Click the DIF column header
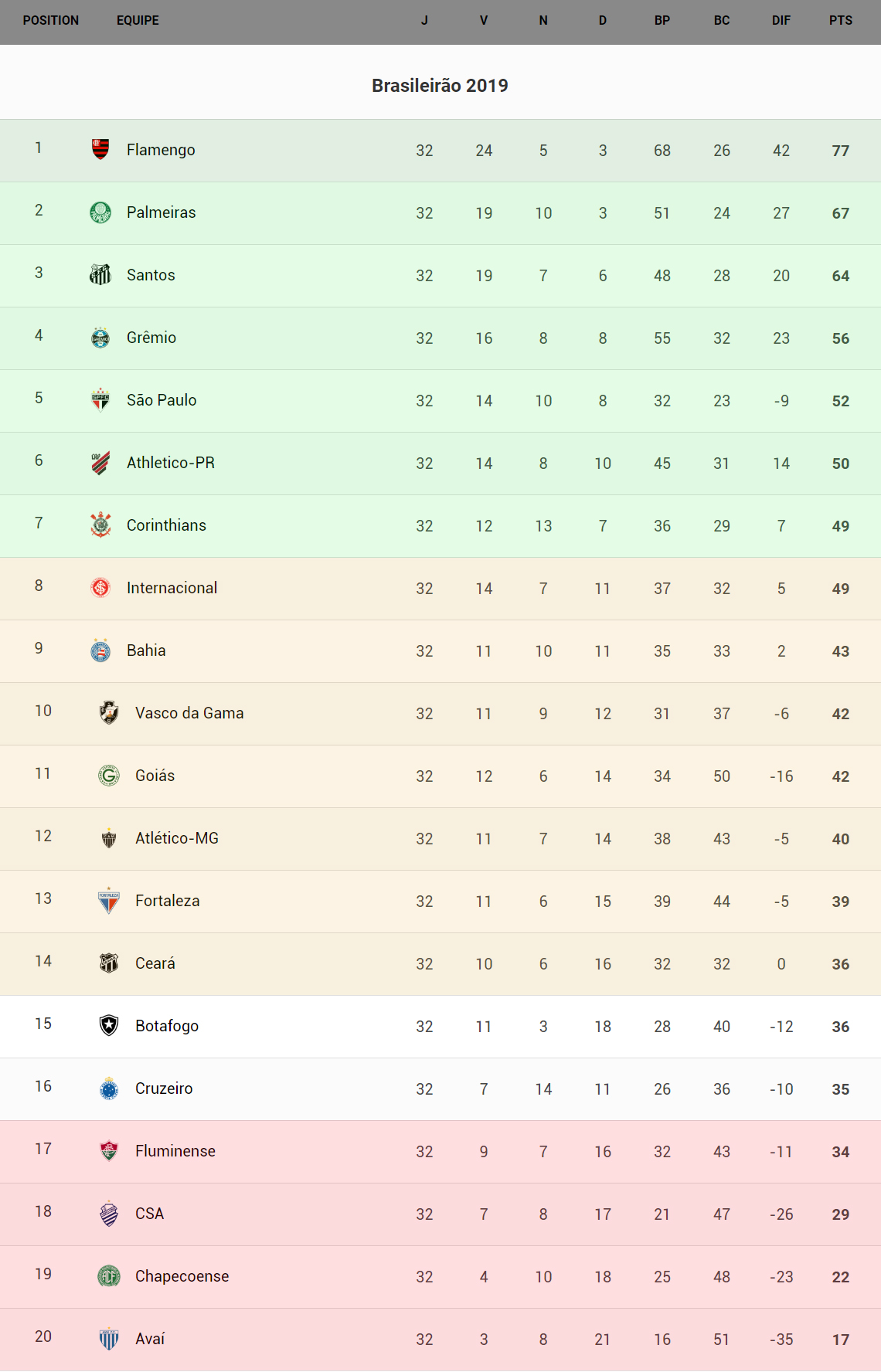This screenshot has height=1372, width=881. tap(781, 21)
